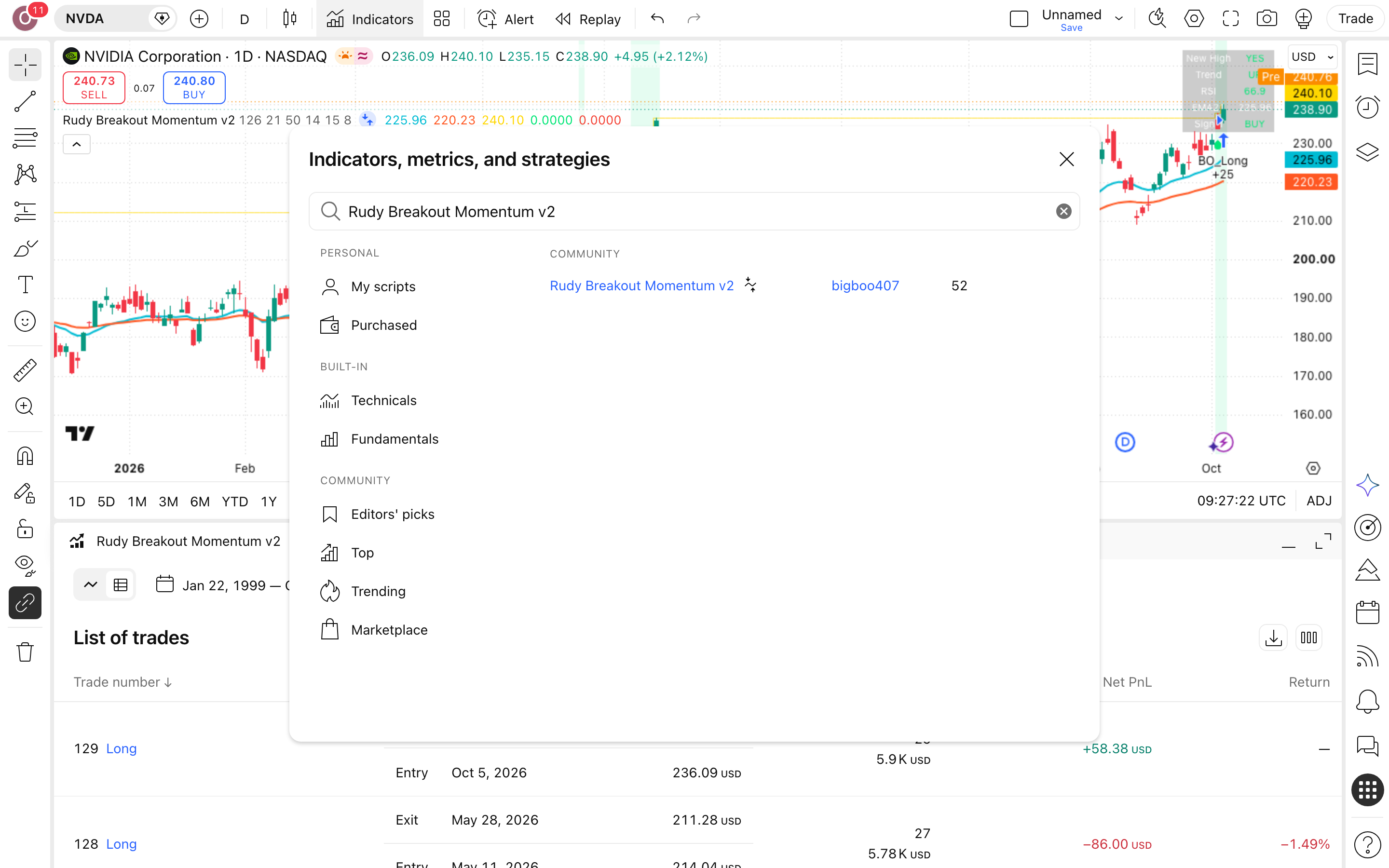Expand the Unnamed layout dropdown arrow

click(x=1118, y=19)
